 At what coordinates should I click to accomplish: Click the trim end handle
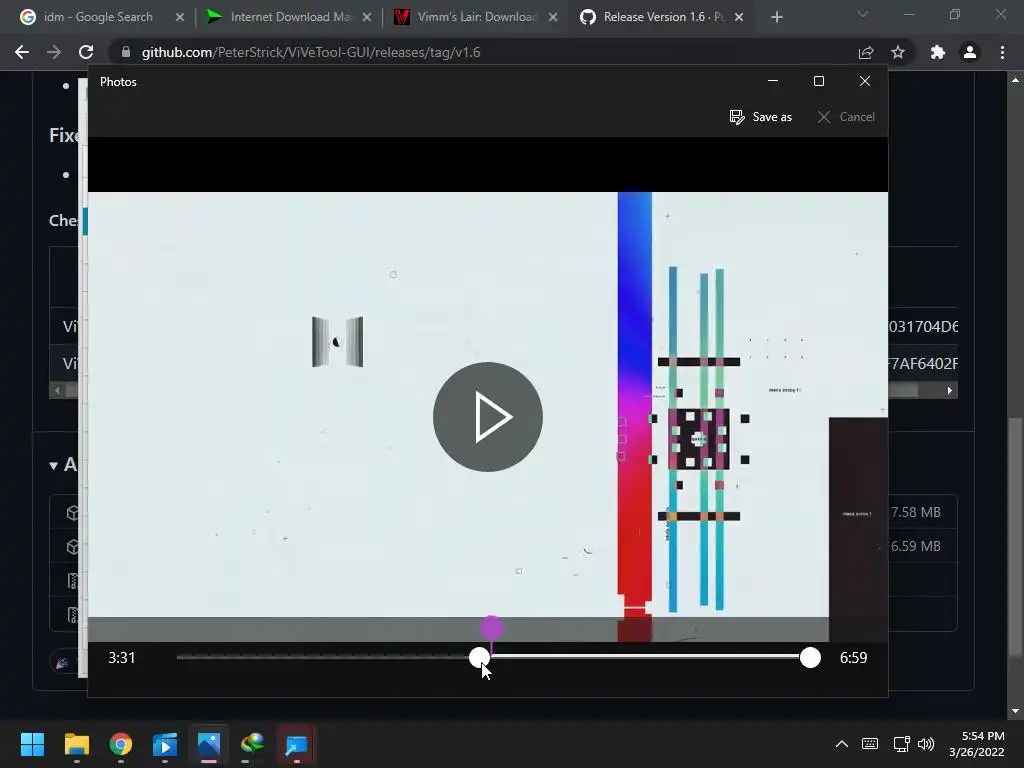[x=810, y=658]
